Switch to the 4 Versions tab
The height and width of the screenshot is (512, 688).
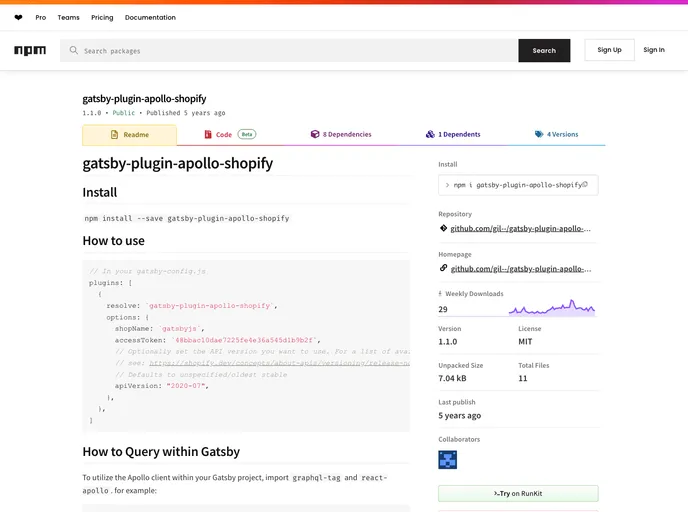pos(556,134)
